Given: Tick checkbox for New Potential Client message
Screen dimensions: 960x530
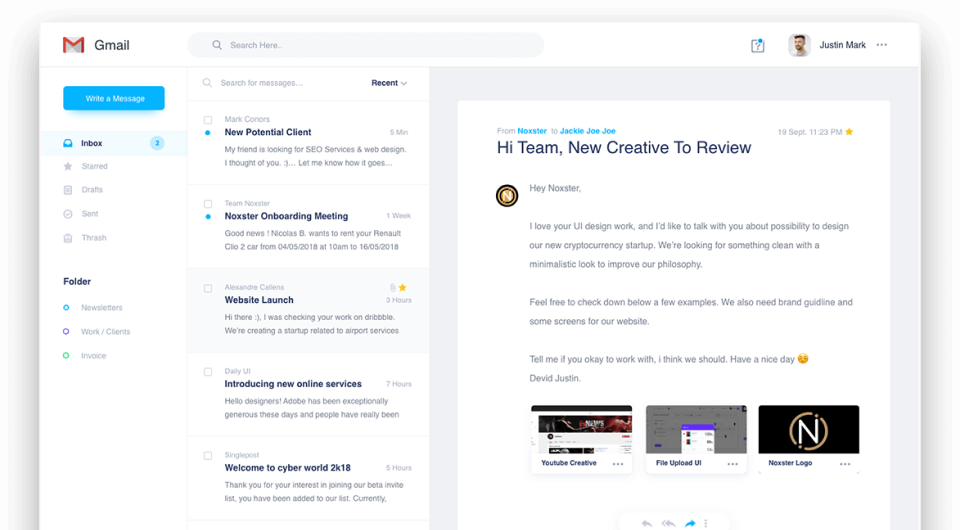Looking at the screenshot, I should [208, 120].
